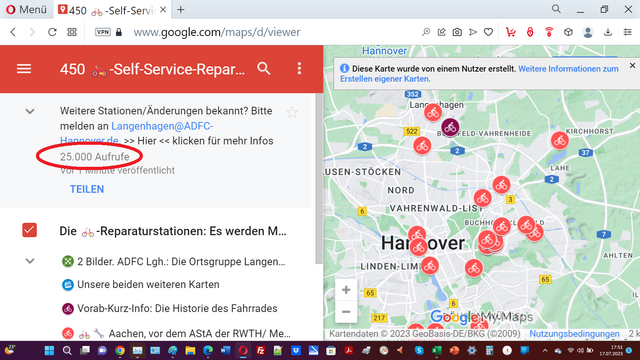Take a snapshot with the camera icon
This screenshot has height=360, width=640.
tap(457, 32)
